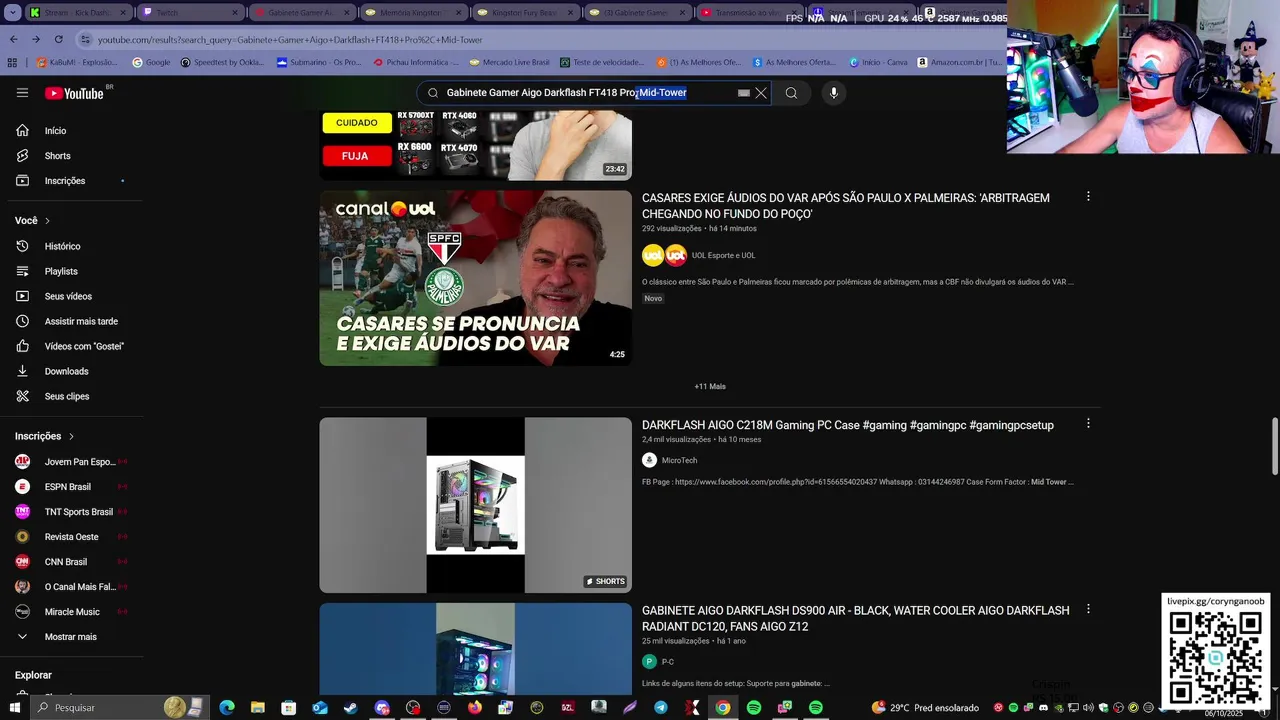This screenshot has height=720, width=1280.
Task: Open the Pichau Informática bookmark
Action: coord(415,62)
